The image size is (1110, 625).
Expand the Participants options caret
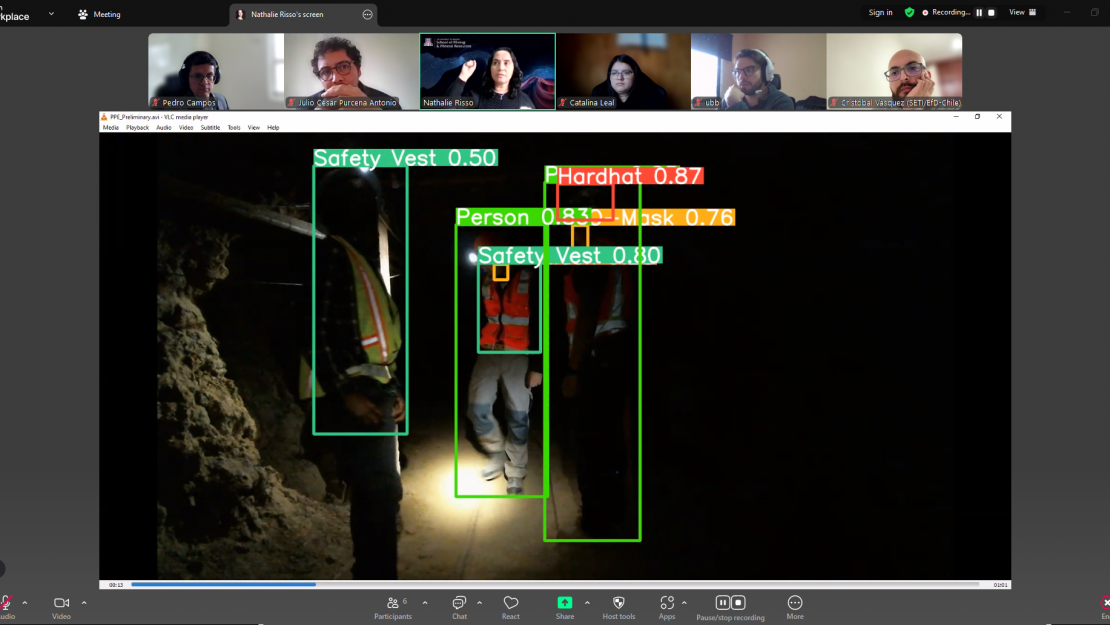(x=425, y=603)
